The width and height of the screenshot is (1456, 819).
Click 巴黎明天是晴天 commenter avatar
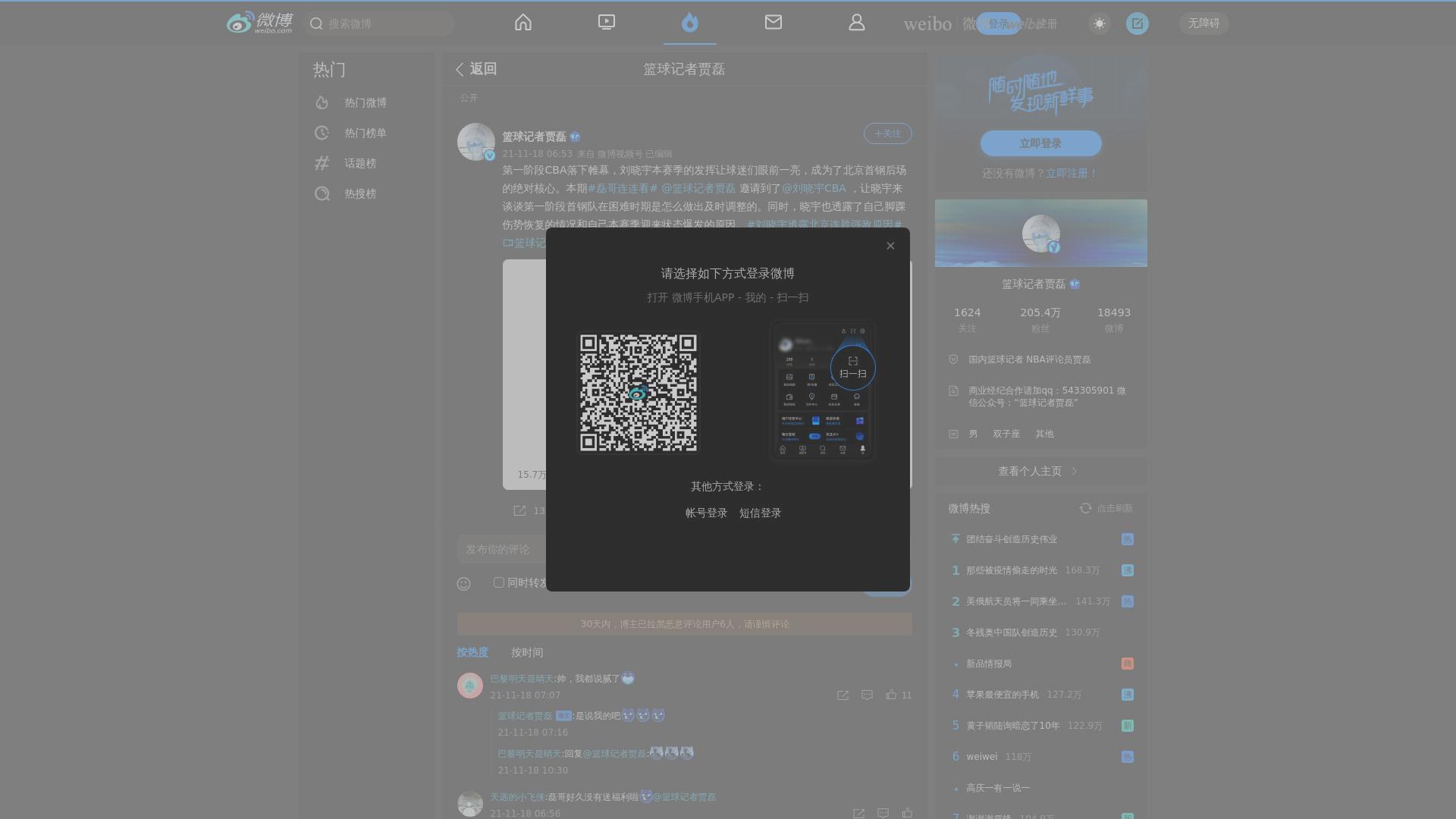coord(470,685)
